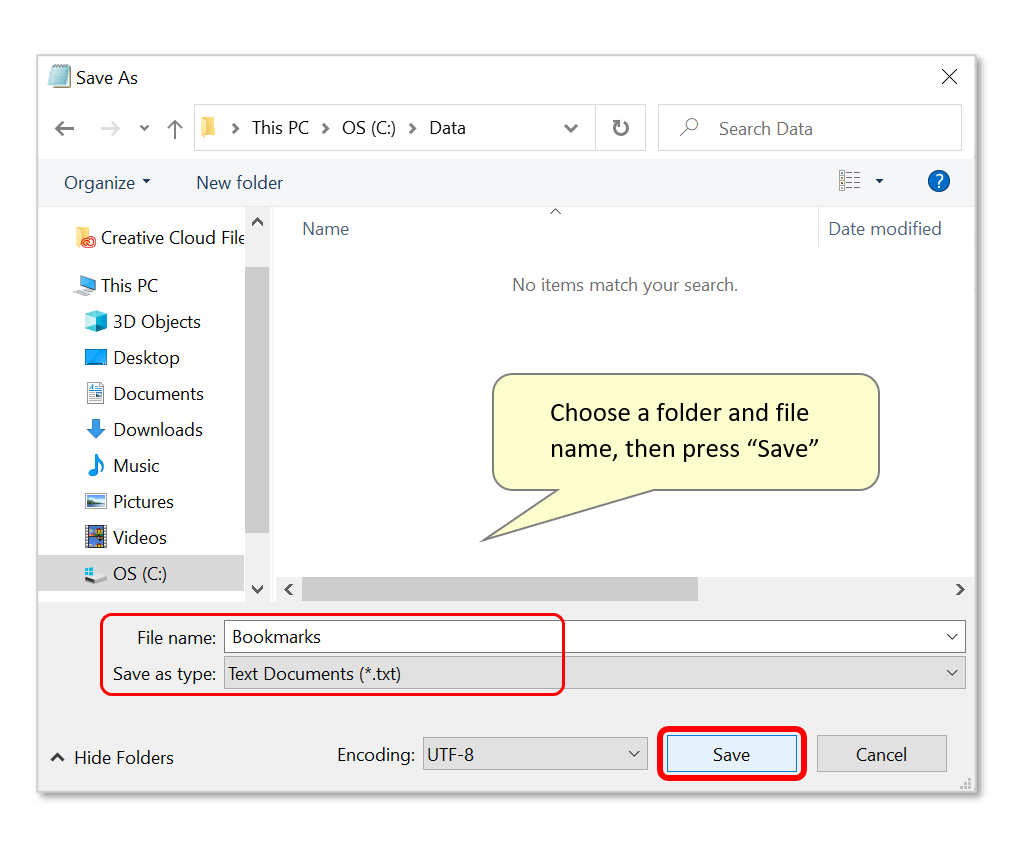Click the Downloads blue arrow icon
1012x849 pixels.
[x=96, y=429]
